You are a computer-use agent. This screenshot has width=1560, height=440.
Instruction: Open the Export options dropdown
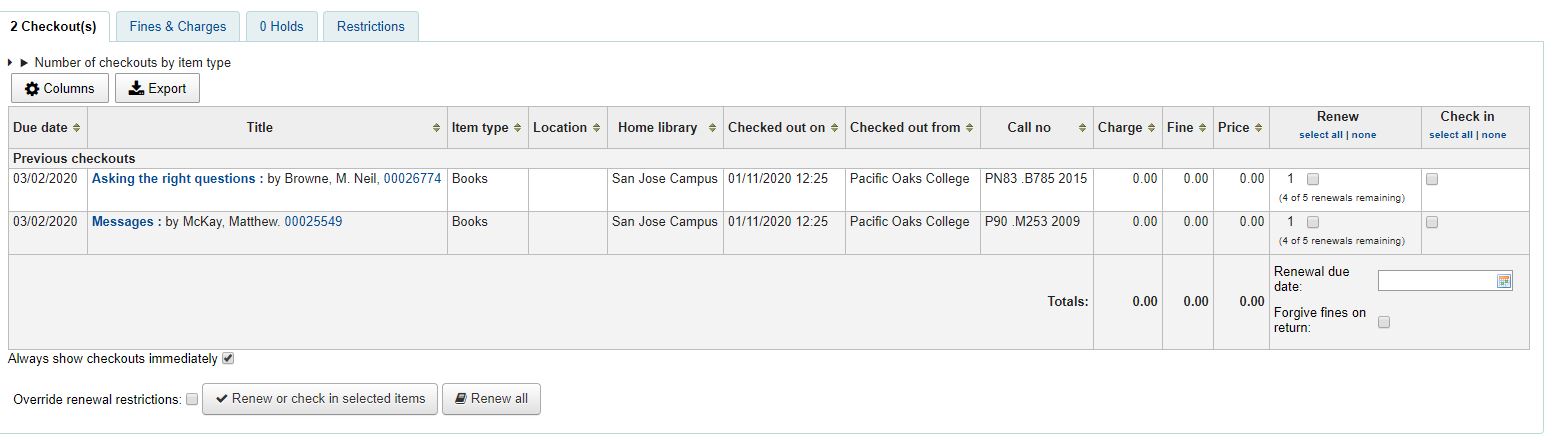pyautogui.click(x=157, y=88)
